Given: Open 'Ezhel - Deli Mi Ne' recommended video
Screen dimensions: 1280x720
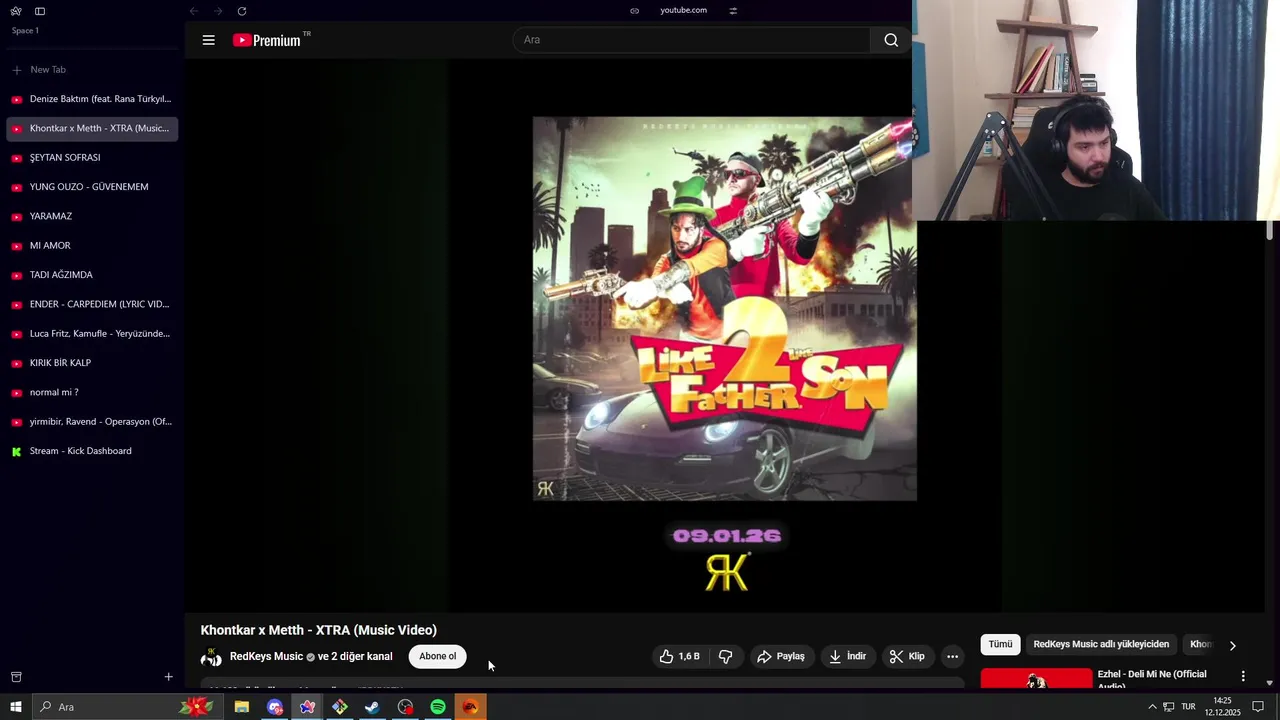Looking at the screenshot, I should pos(1152,678).
